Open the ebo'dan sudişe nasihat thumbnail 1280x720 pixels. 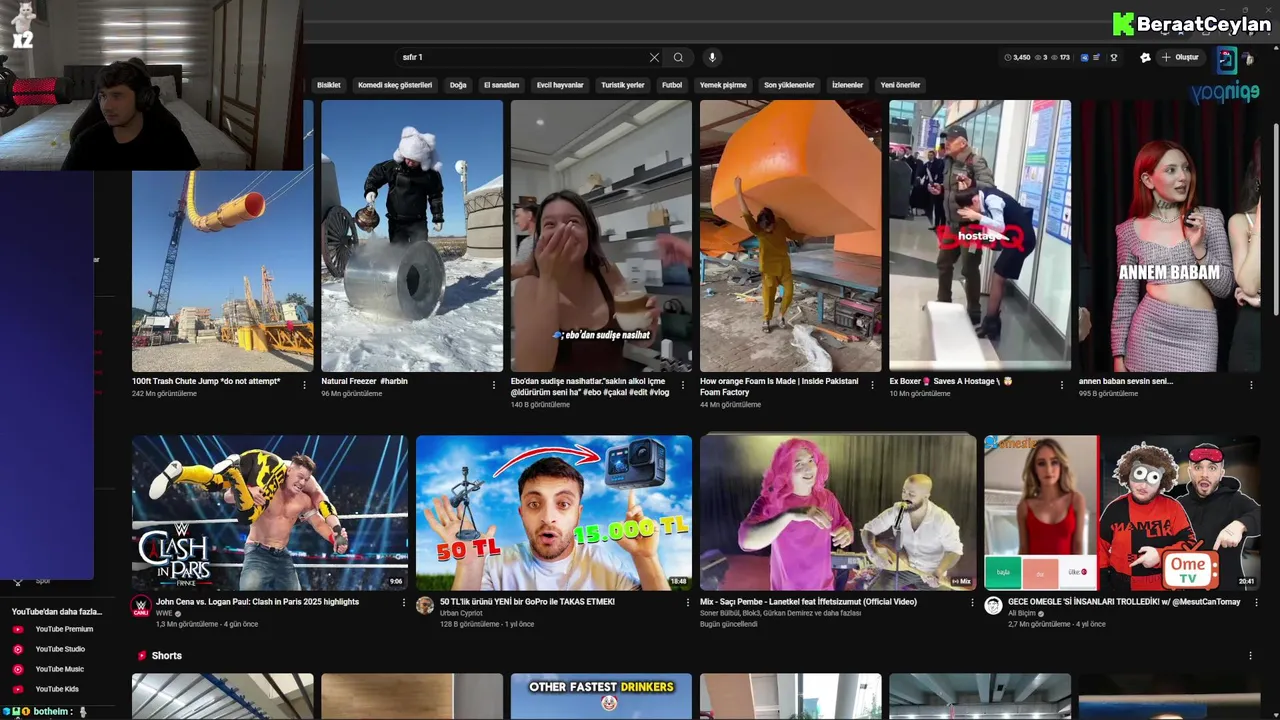[601, 236]
